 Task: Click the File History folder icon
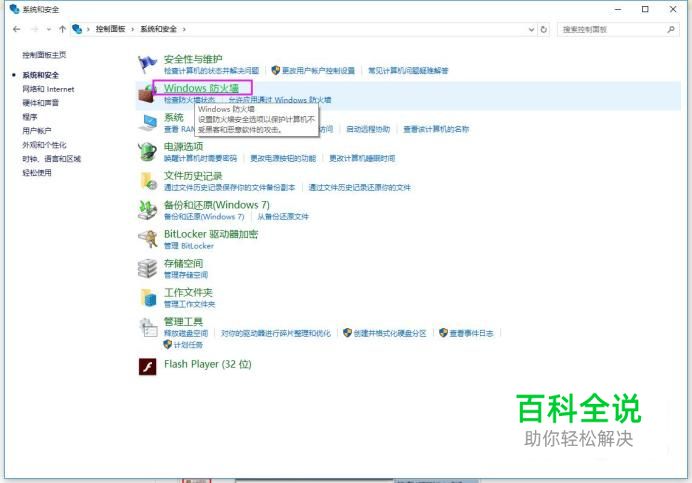[148, 181]
